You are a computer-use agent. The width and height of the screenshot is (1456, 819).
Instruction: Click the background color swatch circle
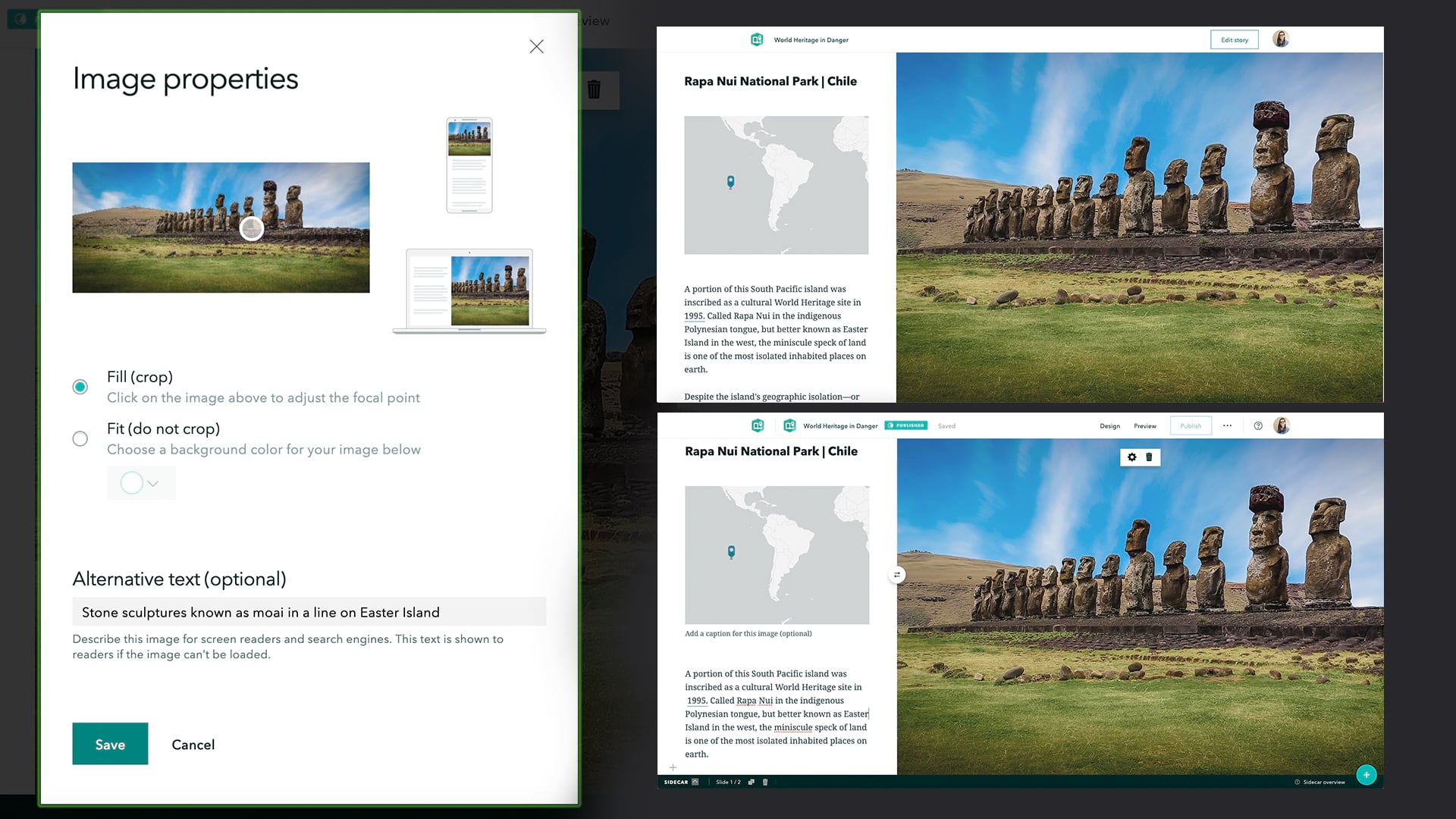pyautogui.click(x=131, y=482)
